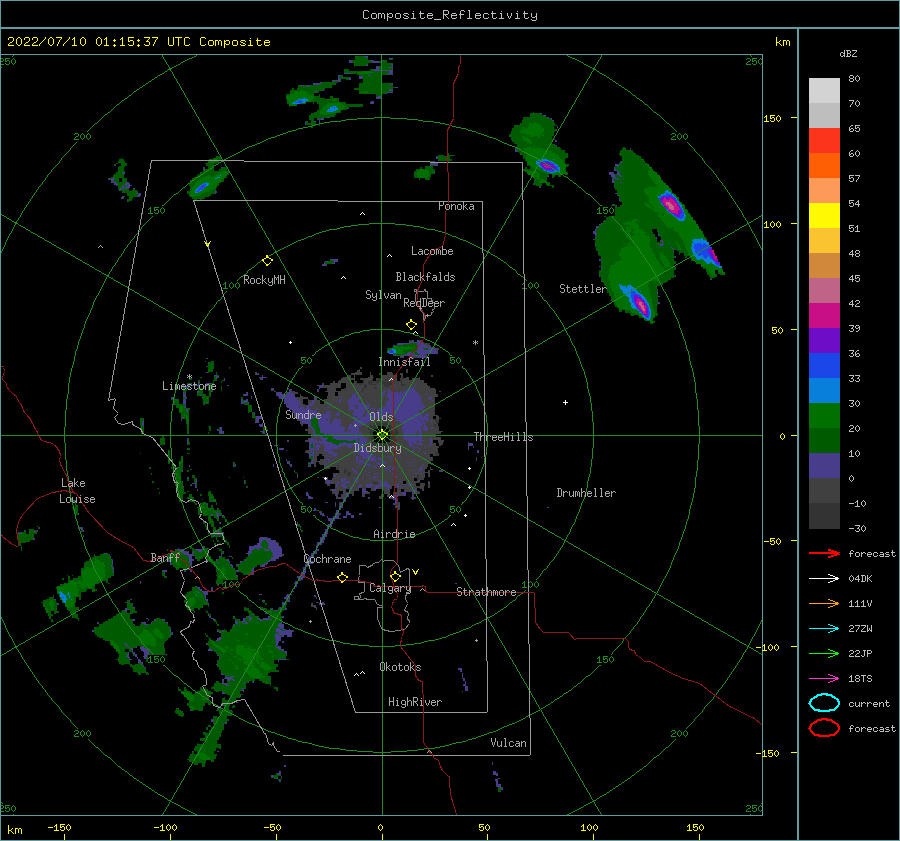Click the HighRiver label
900x841 pixels.
click(415, 702)
